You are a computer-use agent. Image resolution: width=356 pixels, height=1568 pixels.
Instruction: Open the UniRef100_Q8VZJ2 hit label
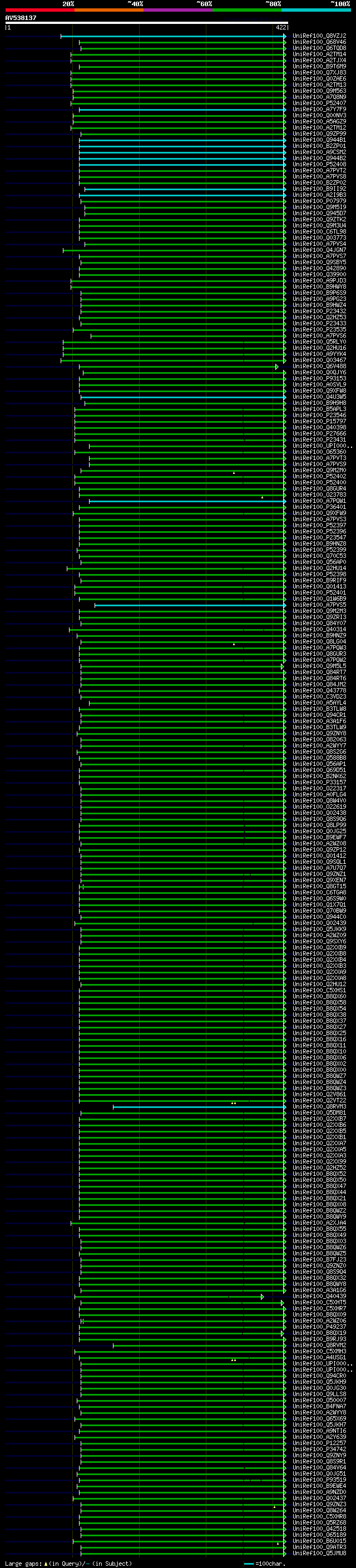coord(319,36)
